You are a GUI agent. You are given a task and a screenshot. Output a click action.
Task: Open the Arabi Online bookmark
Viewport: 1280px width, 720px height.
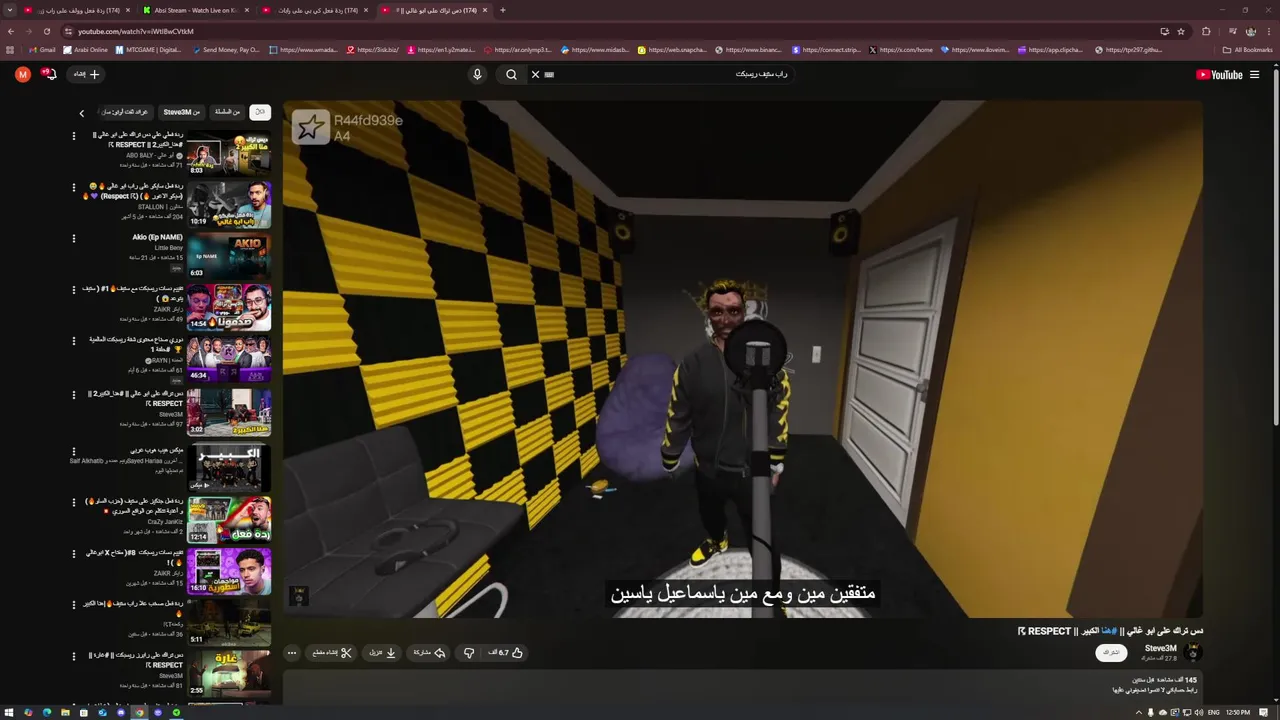(86, 49)
